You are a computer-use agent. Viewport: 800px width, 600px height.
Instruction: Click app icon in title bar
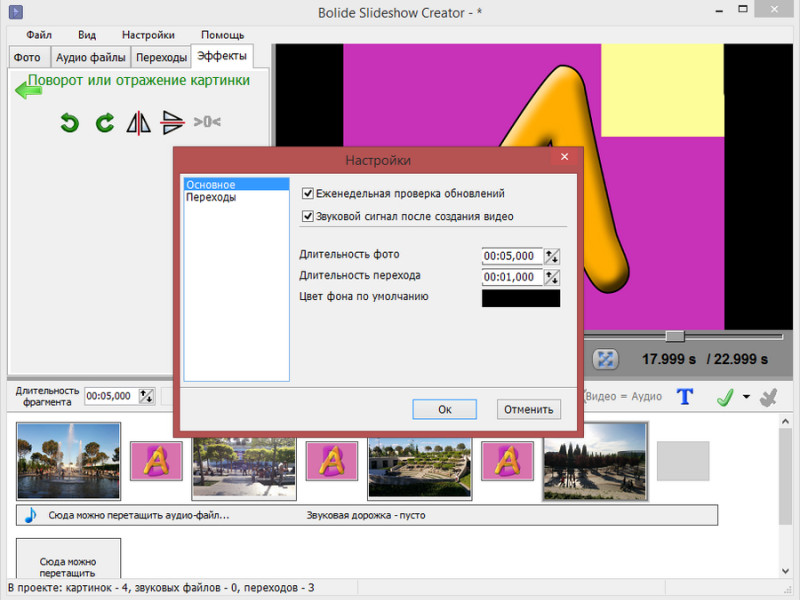[16, 12]
